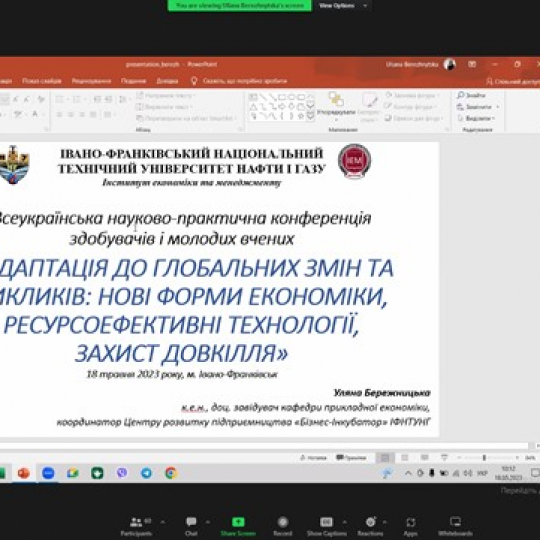Click Zoom Show Captions button
The image size is (540, 540).
326,527
